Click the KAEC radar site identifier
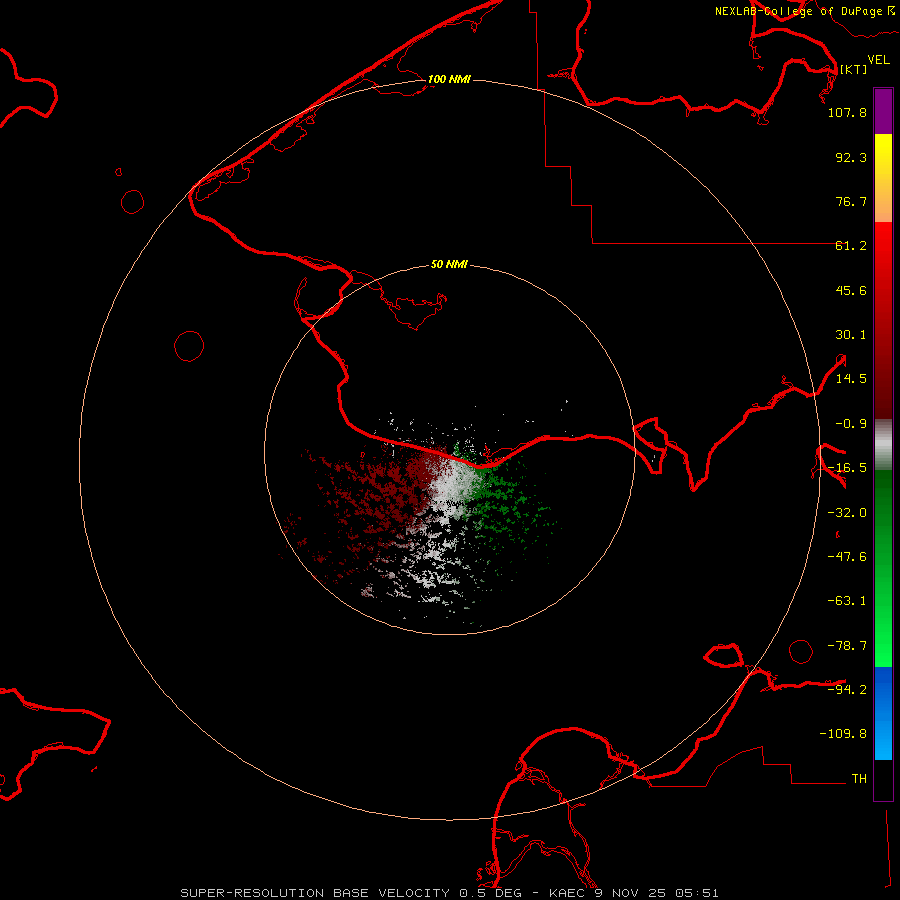 pos(568,893)
